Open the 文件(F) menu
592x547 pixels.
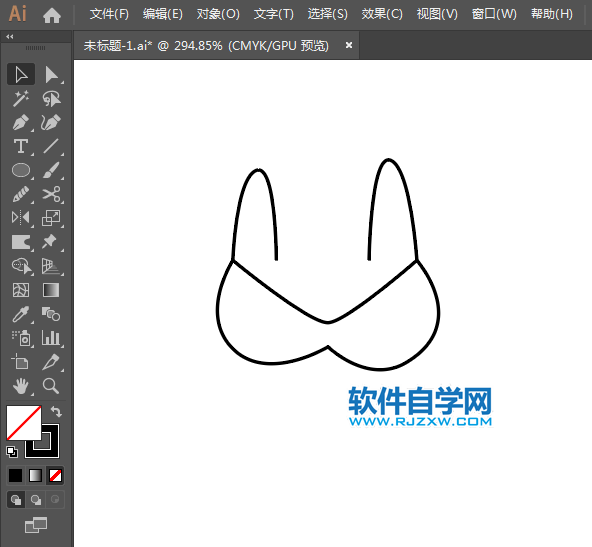coord(109,14)
